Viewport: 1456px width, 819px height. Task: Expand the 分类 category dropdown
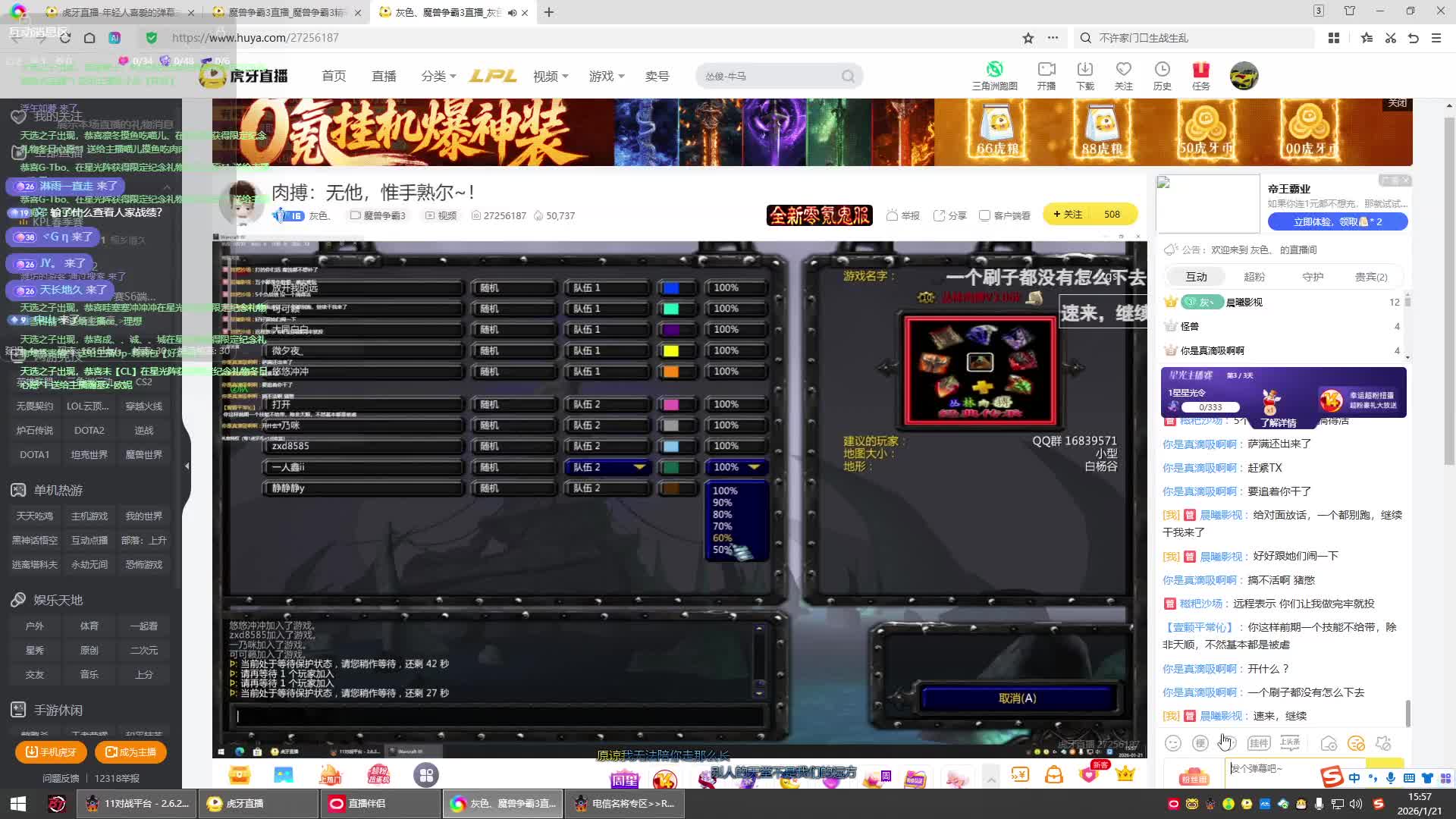pyautogui.click(x=438, y=76)
